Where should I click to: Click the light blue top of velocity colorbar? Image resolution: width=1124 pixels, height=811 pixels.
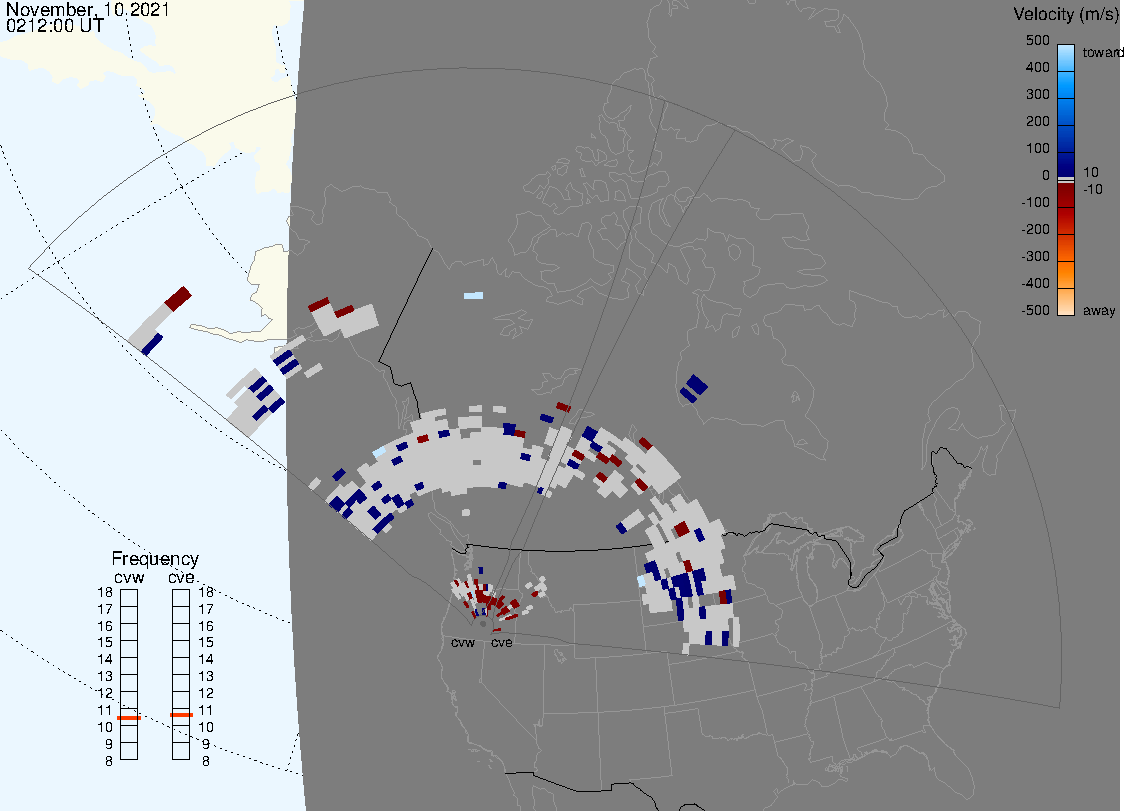pyautogui.click(x=1066, y=57)
